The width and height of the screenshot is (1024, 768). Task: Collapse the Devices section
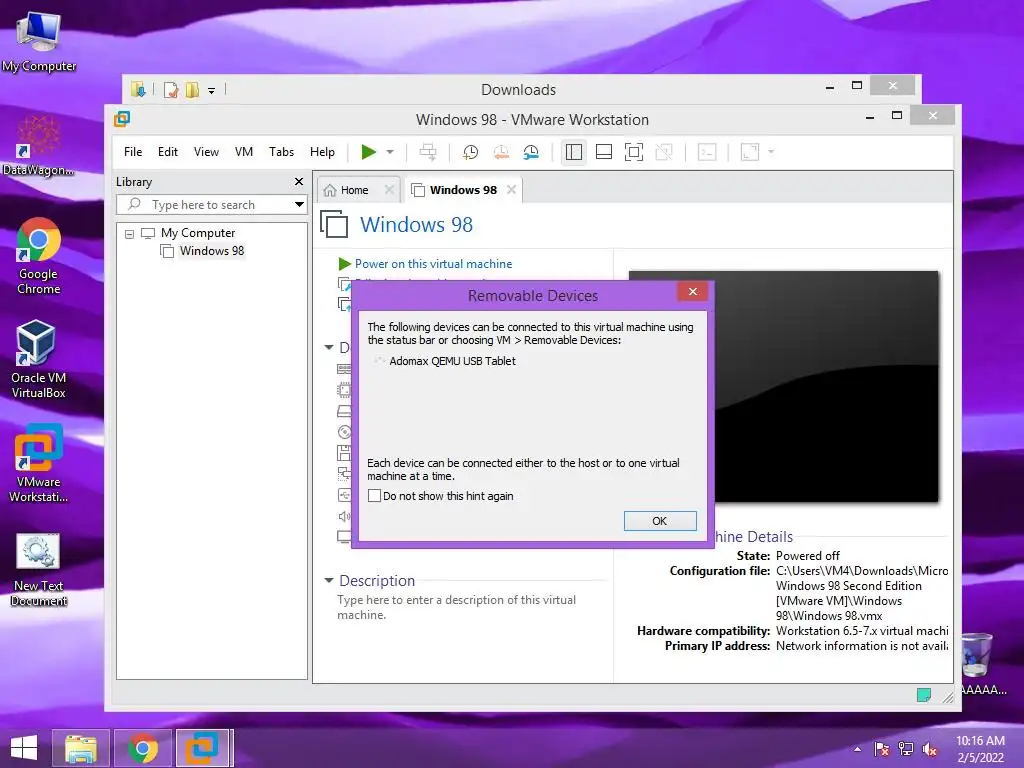pos(329,347)
